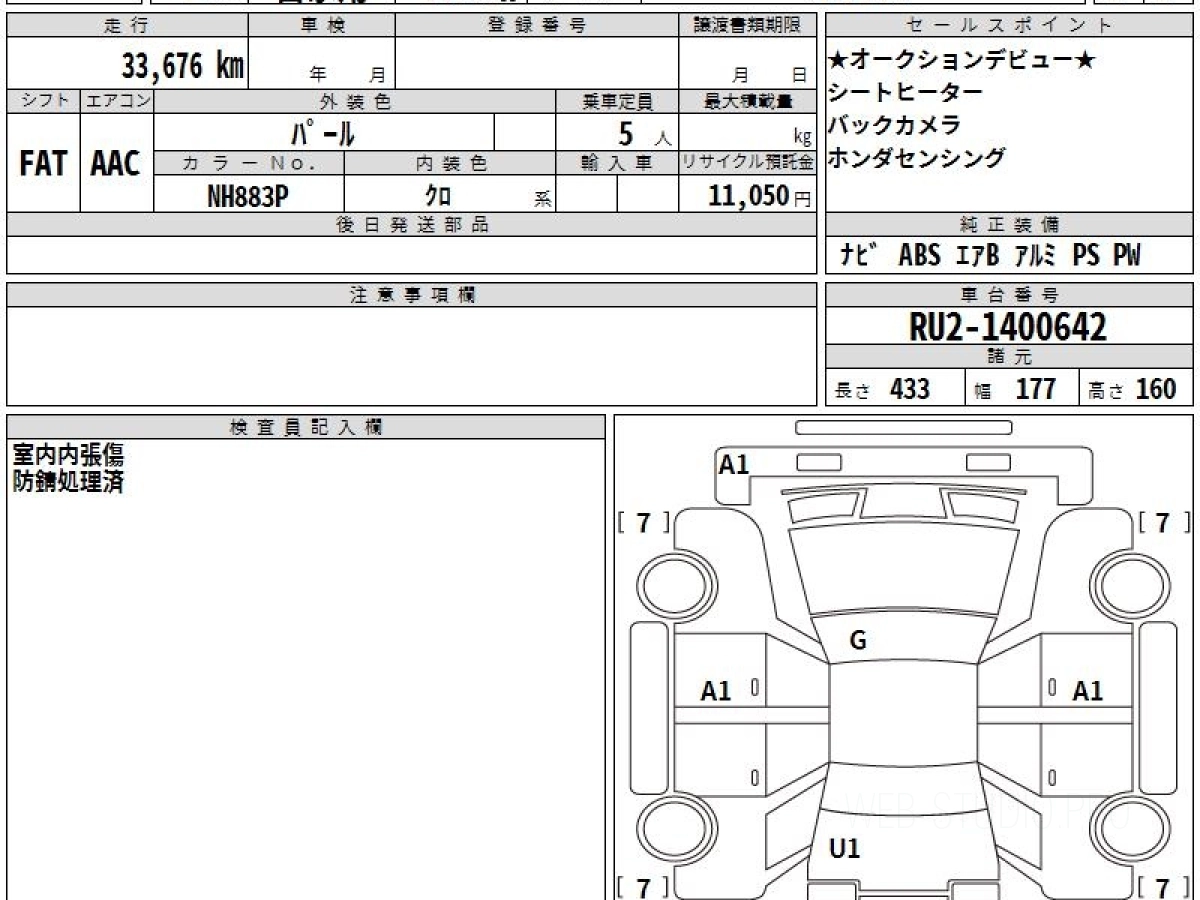Viewport: 1200px width, 900px height.
Task: Click the A1 mark on the left door
Action: point(716,690)
